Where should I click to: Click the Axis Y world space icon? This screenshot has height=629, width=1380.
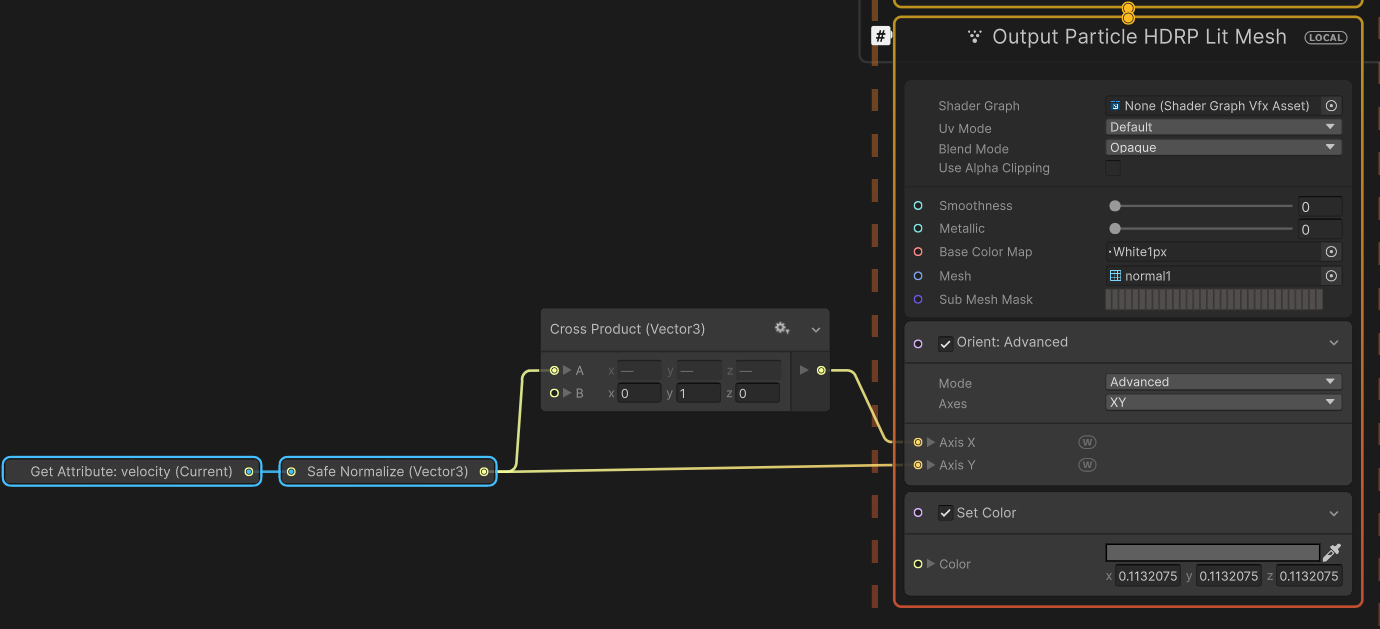(x=1087, y=465)
